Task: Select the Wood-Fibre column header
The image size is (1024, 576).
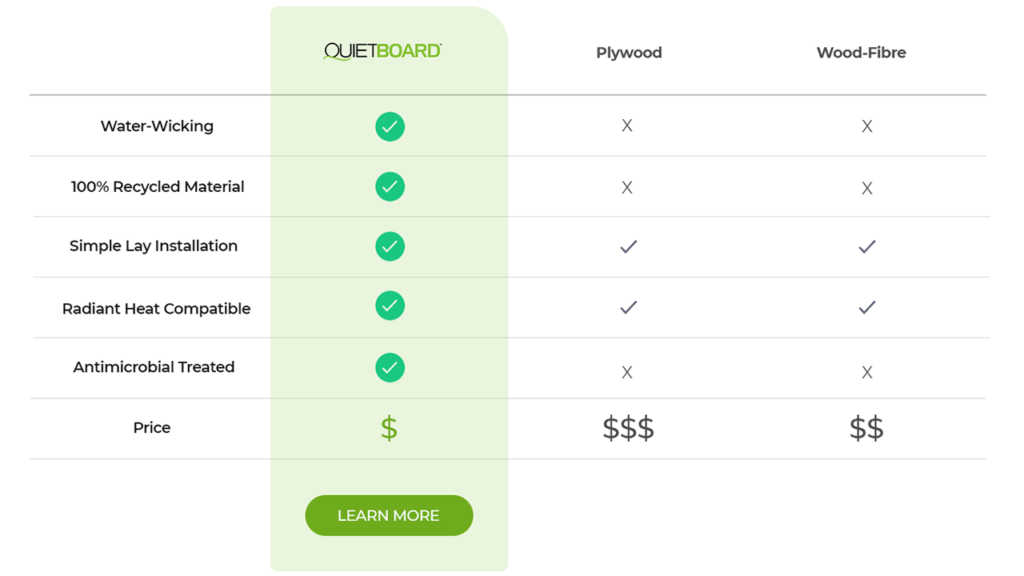Action: (x=861, y=52)
